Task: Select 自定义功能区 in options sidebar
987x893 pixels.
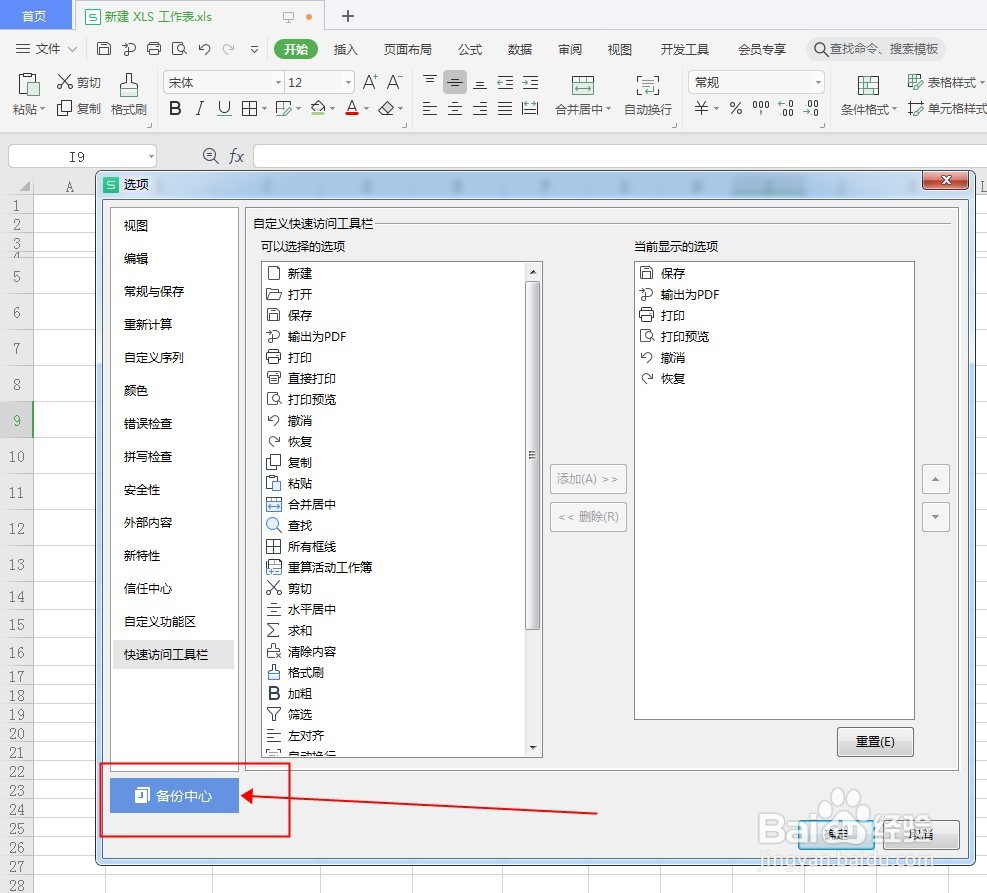Action: click(x=160, y=622)
